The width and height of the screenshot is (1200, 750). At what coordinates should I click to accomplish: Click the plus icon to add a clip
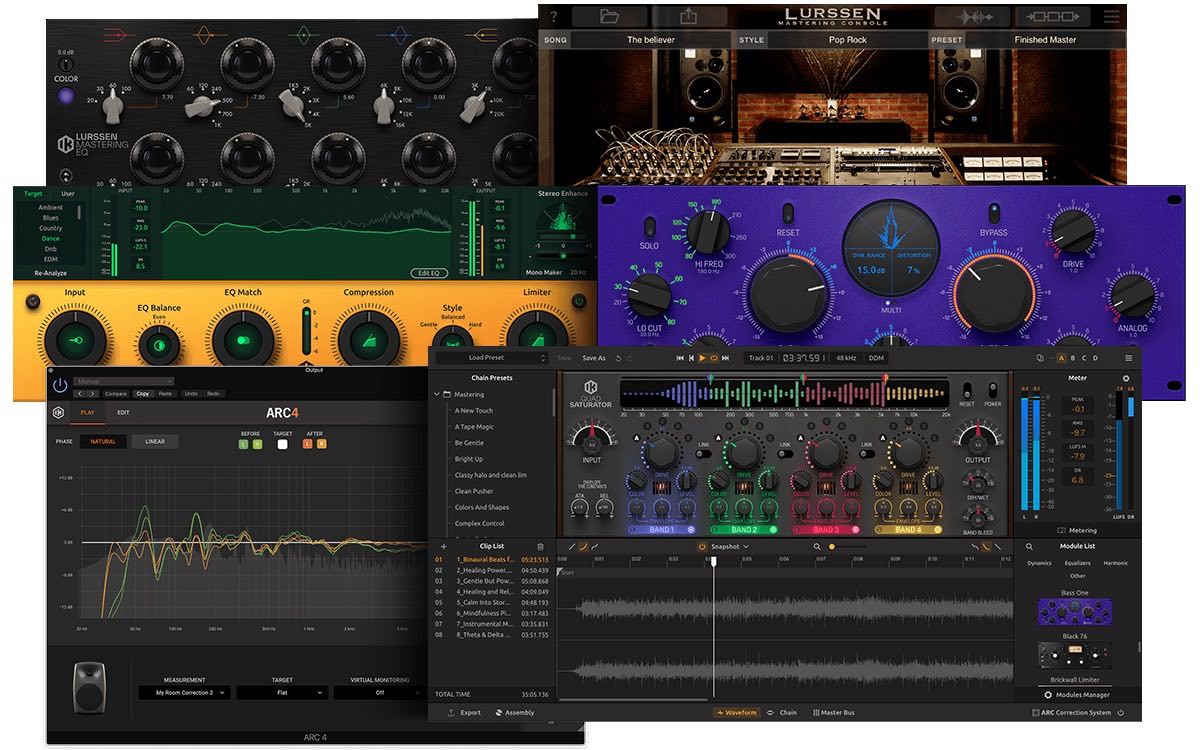[443, 547]
